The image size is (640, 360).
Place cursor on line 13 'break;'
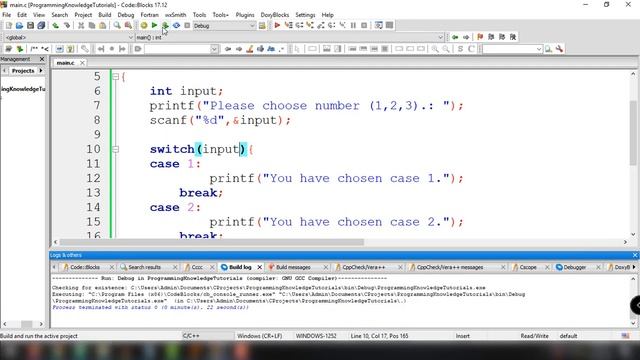[x=201, y=193]
